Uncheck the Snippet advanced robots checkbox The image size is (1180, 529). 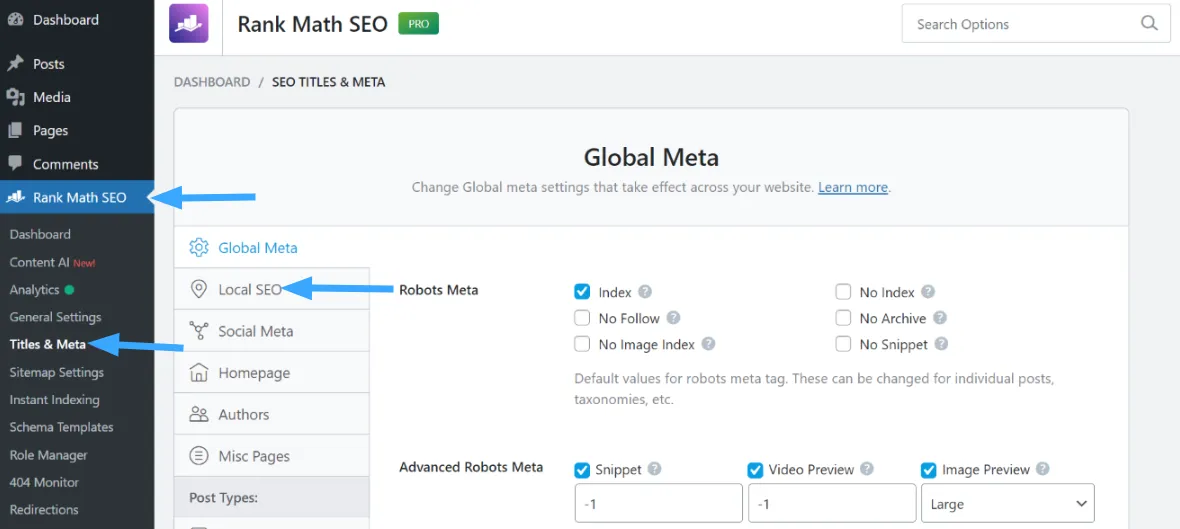pos(582,470)
